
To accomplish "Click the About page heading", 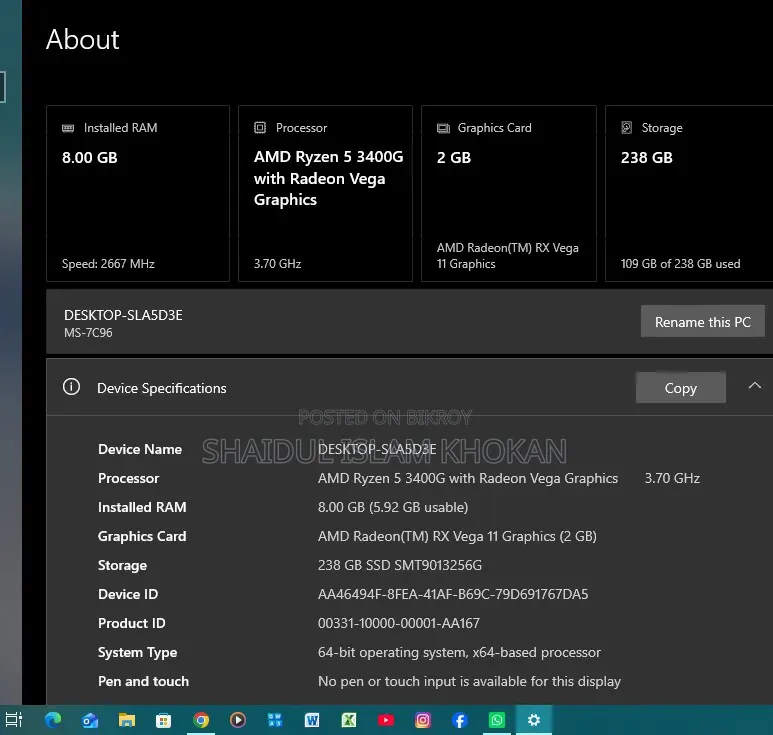I will click(83, 39).
